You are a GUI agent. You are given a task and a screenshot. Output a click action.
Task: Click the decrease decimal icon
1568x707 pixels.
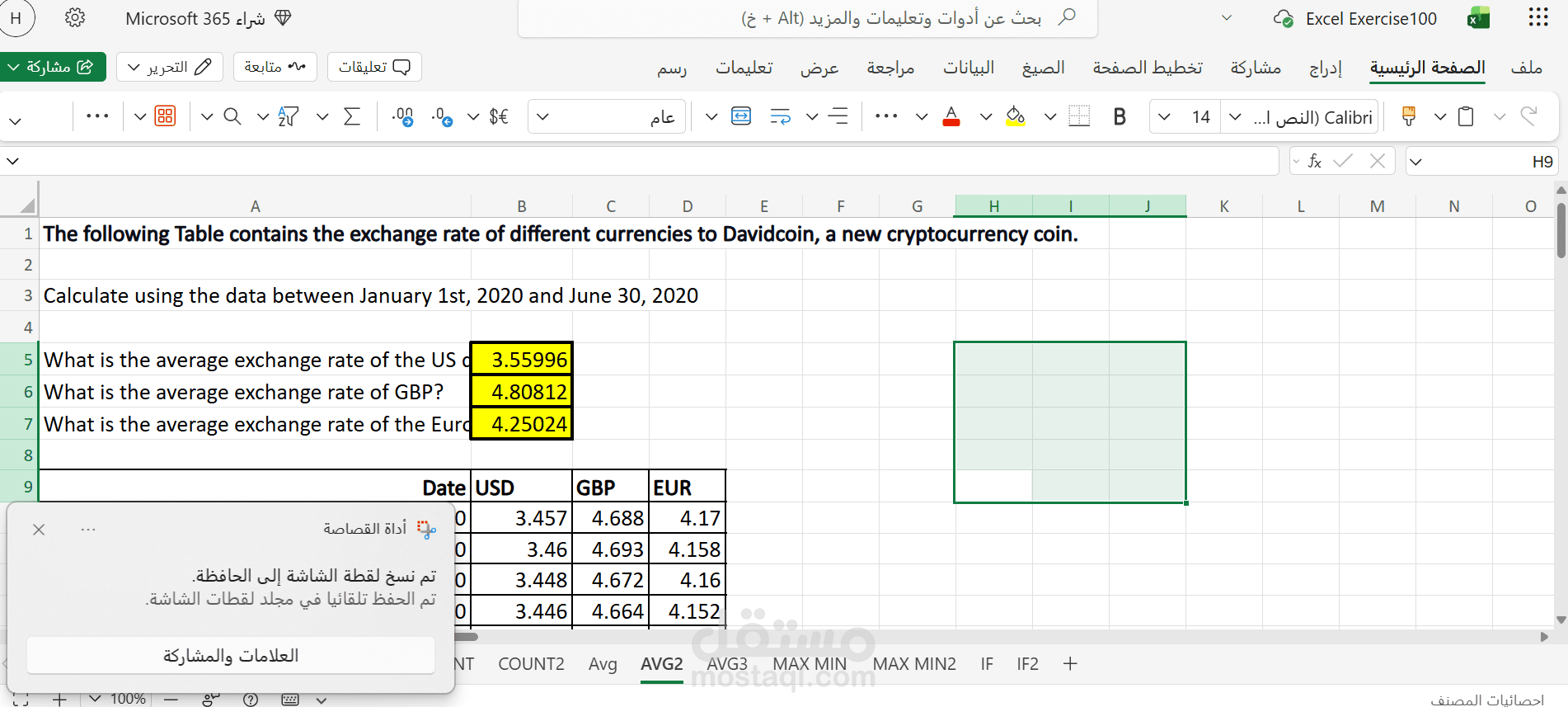443,116
